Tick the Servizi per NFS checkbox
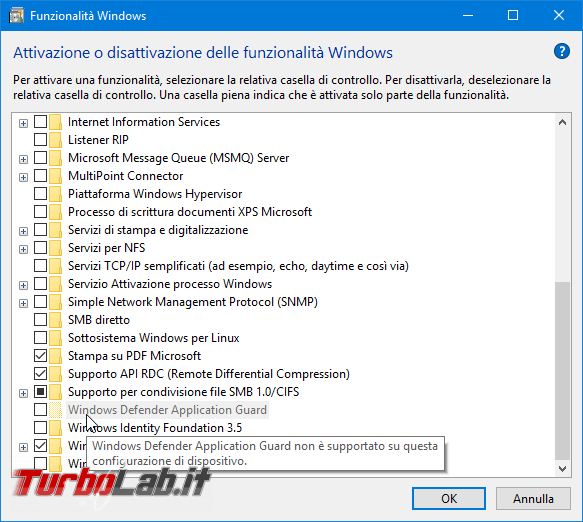This screenshot has width=583, height=522. coord(41,247)
